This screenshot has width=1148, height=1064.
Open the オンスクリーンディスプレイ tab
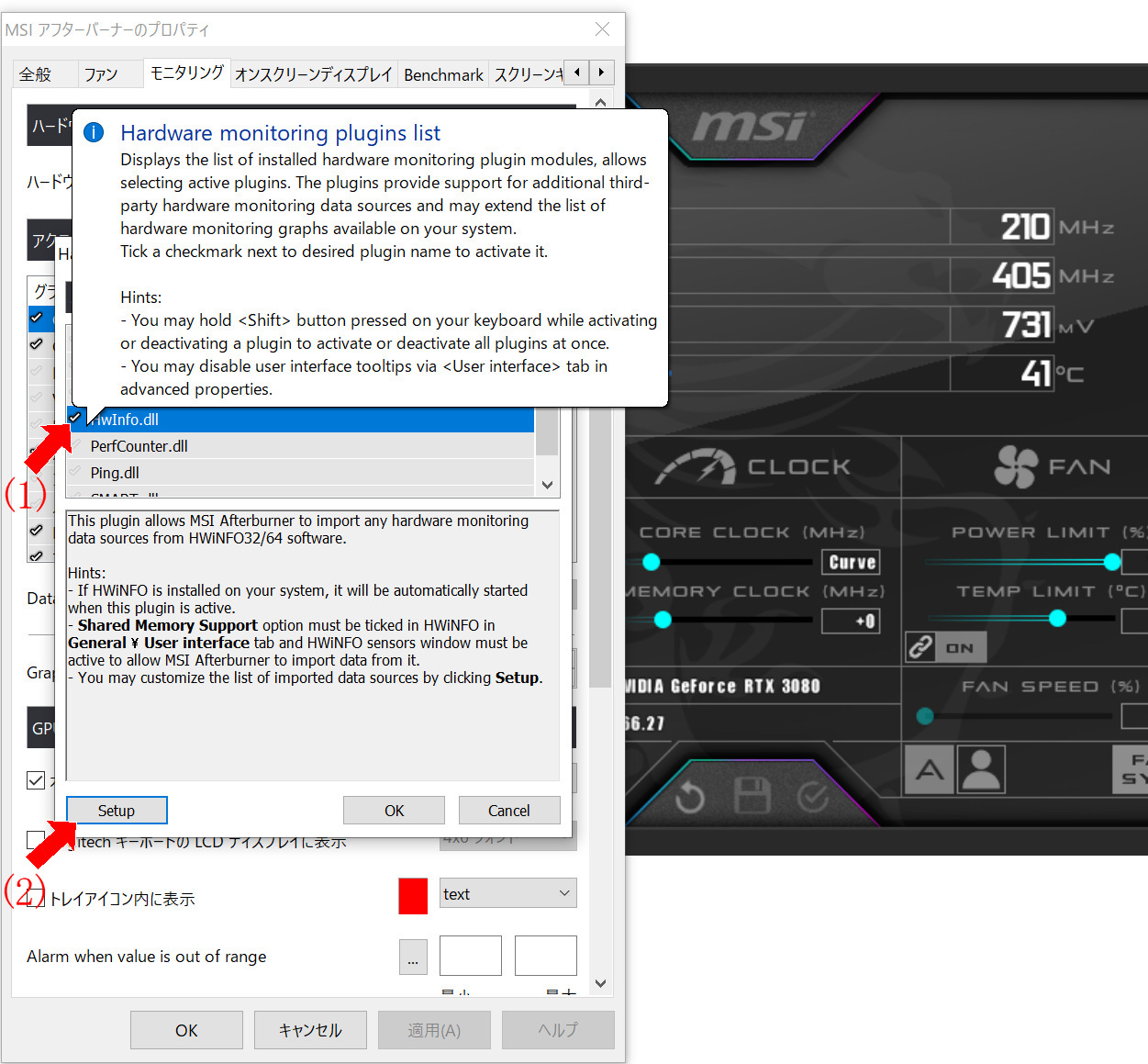pyautogui.click(x=314, y=74)
